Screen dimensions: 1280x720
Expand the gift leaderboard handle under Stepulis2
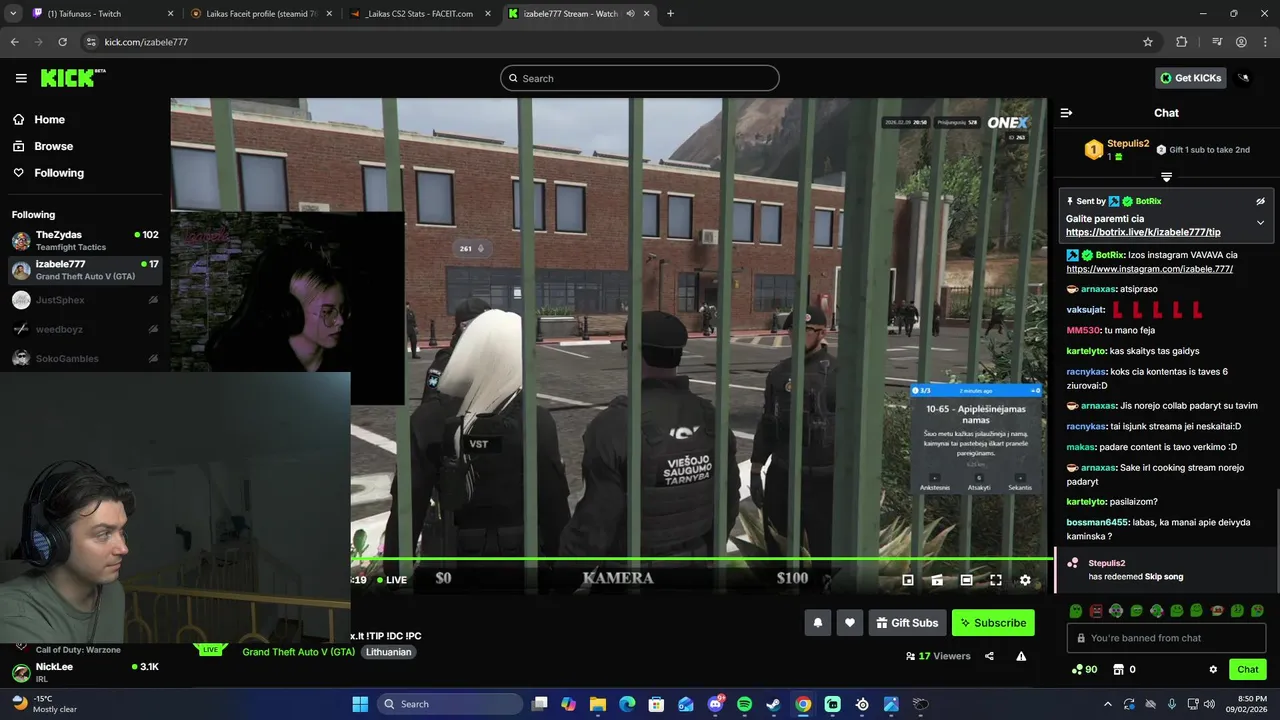point(1166,177)
